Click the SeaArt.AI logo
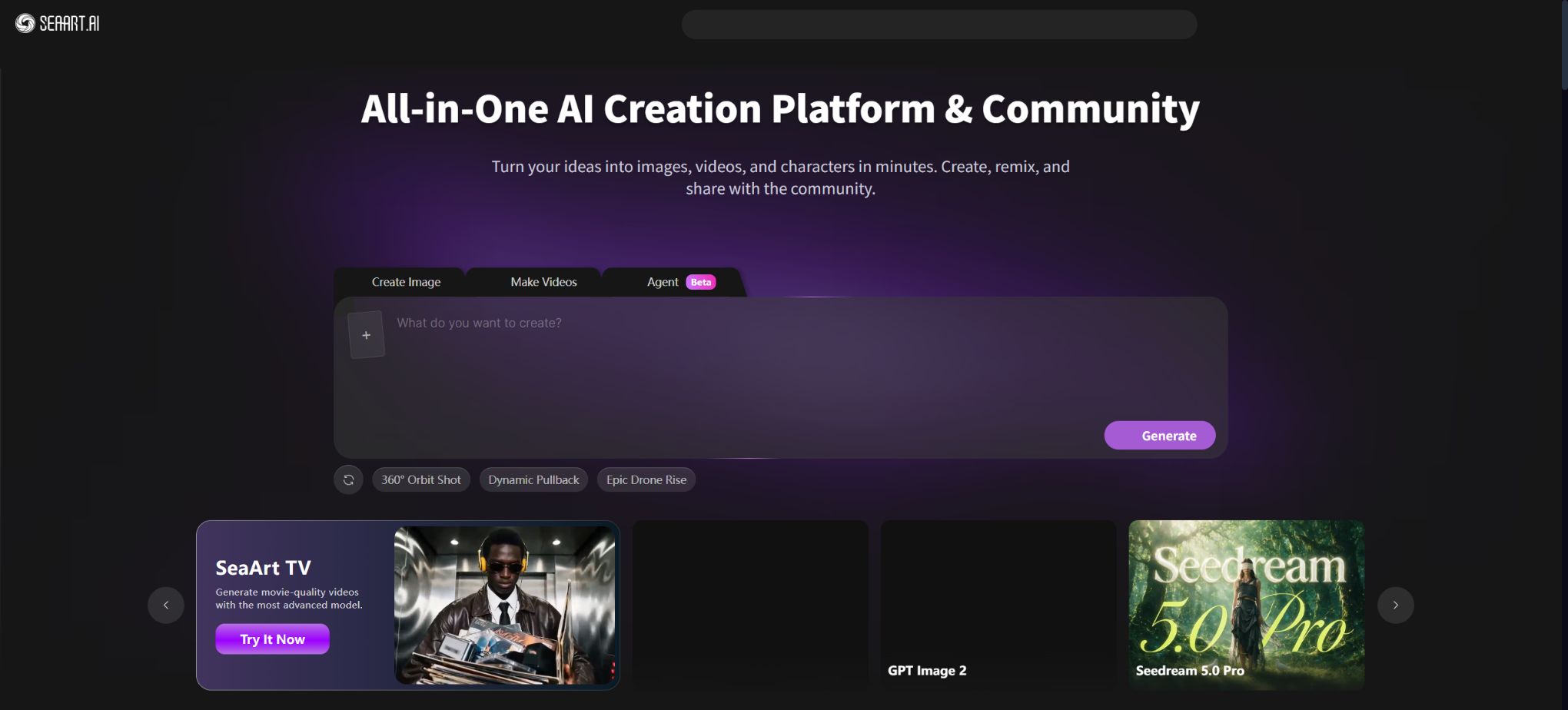The height and width of the screenshot is (710, 1568). click(58, 24)
